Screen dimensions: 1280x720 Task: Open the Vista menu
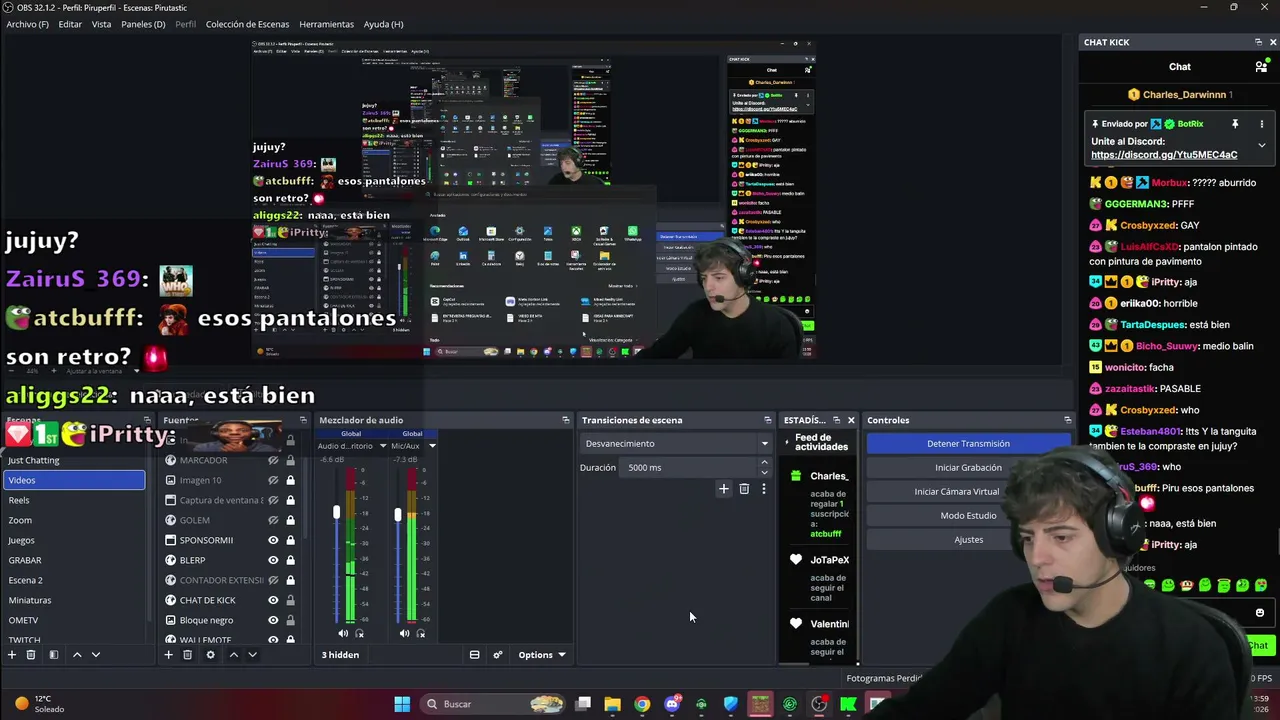pos(101,24)
